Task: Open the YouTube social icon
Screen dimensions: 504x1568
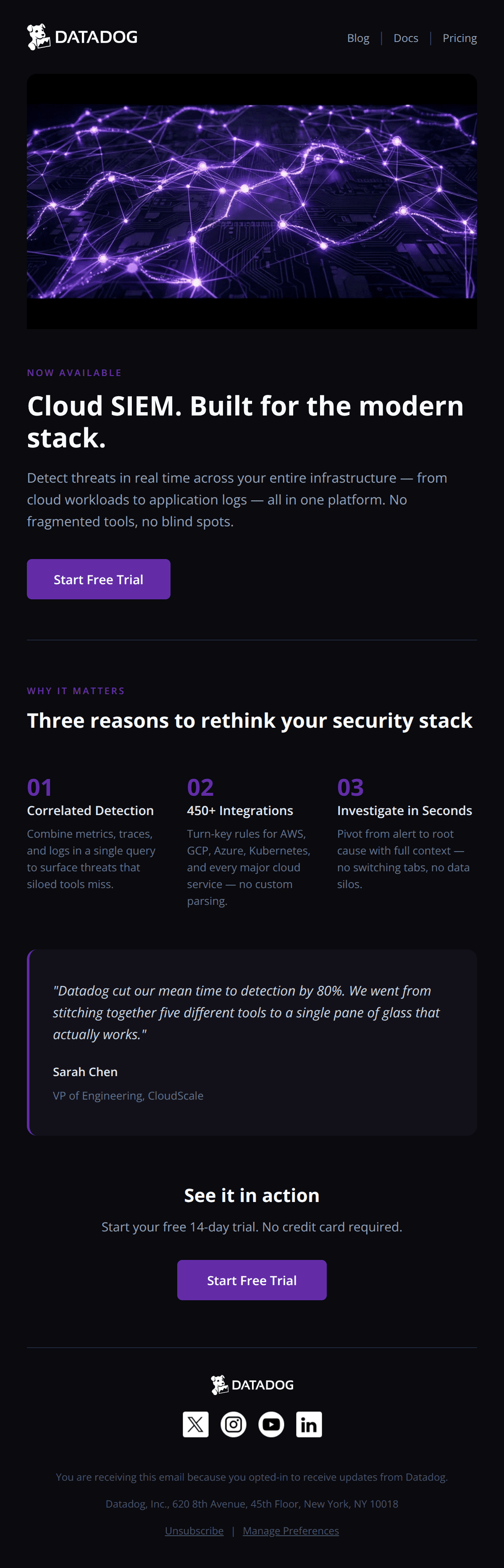Action: pyautogui.click(x=271, y=1424)
